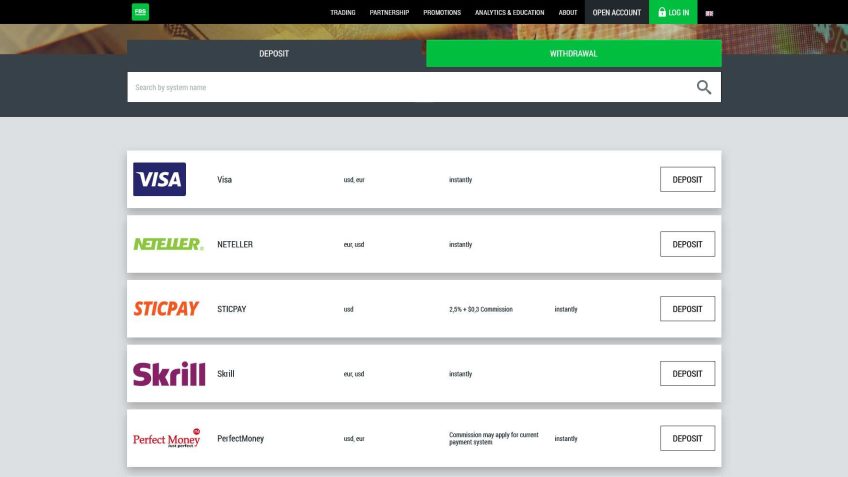The height and width of the screenshot is (477, 848).
Task: Click the NETELLER logo
Action: click(x=168, y=244)
